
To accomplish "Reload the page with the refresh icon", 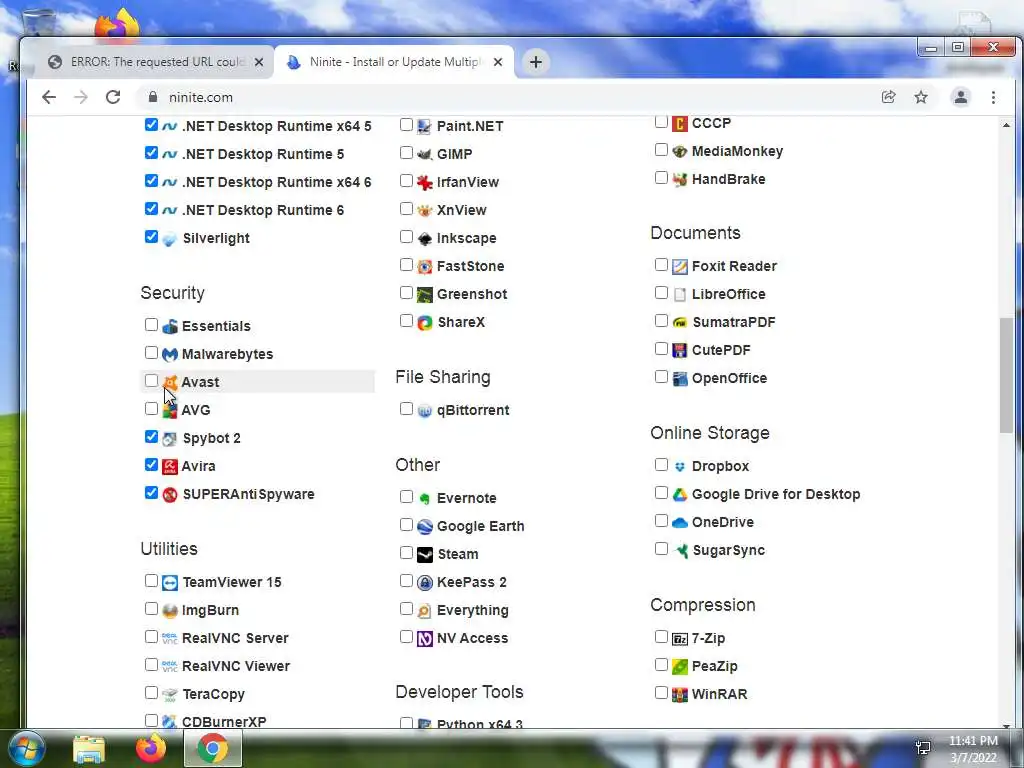I will click(x=113, y=97).
